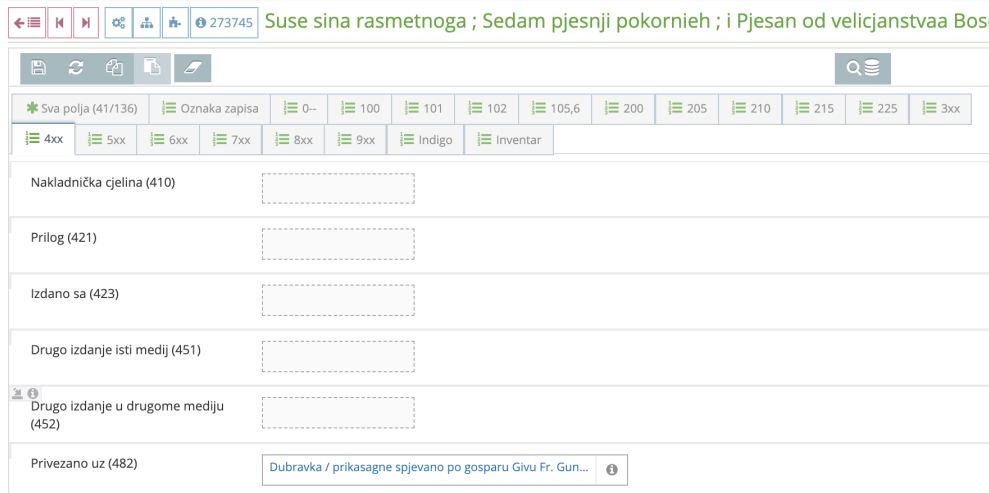Click the paste icon in the toolbar
The height and width of the screenshot is (493, 989).
152,68
